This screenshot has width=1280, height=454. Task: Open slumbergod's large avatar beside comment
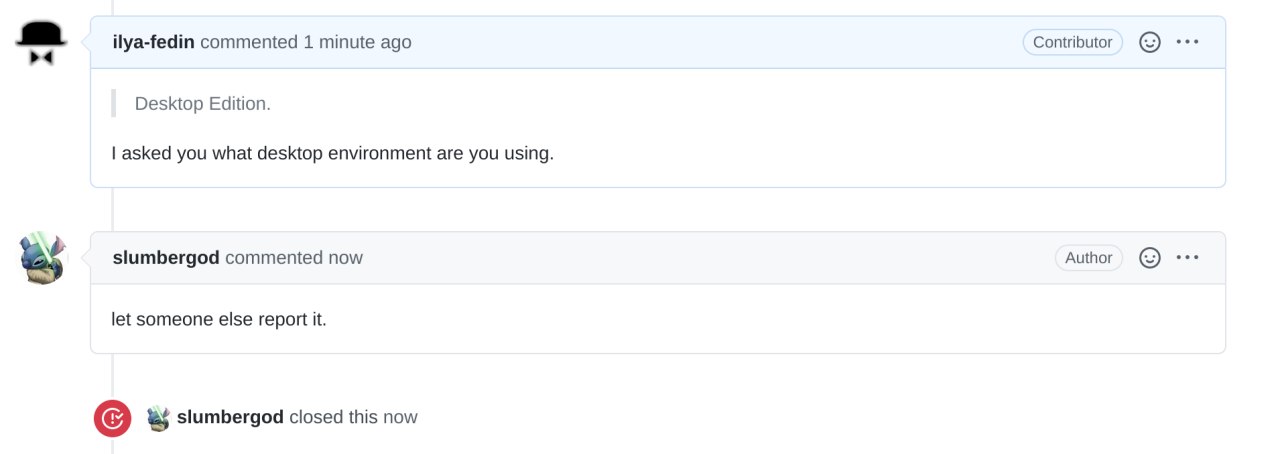point(41,258)
